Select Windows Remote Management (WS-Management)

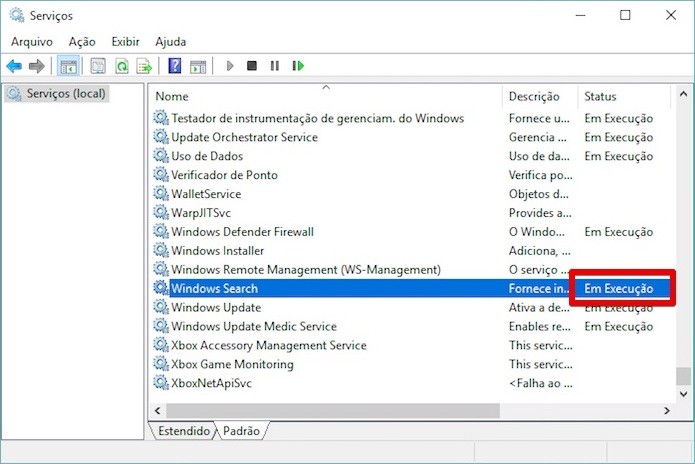click(306, 270)
